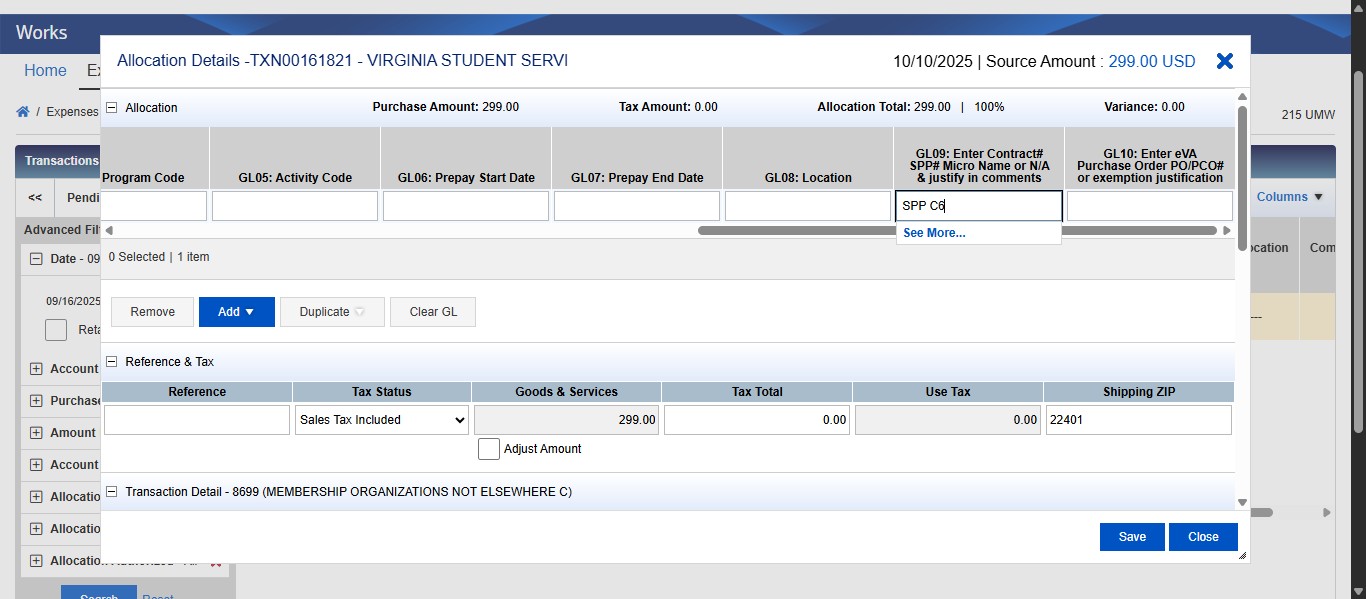
Task: Toggle the checkbox under the Date filter
Action: coord(56,330)
